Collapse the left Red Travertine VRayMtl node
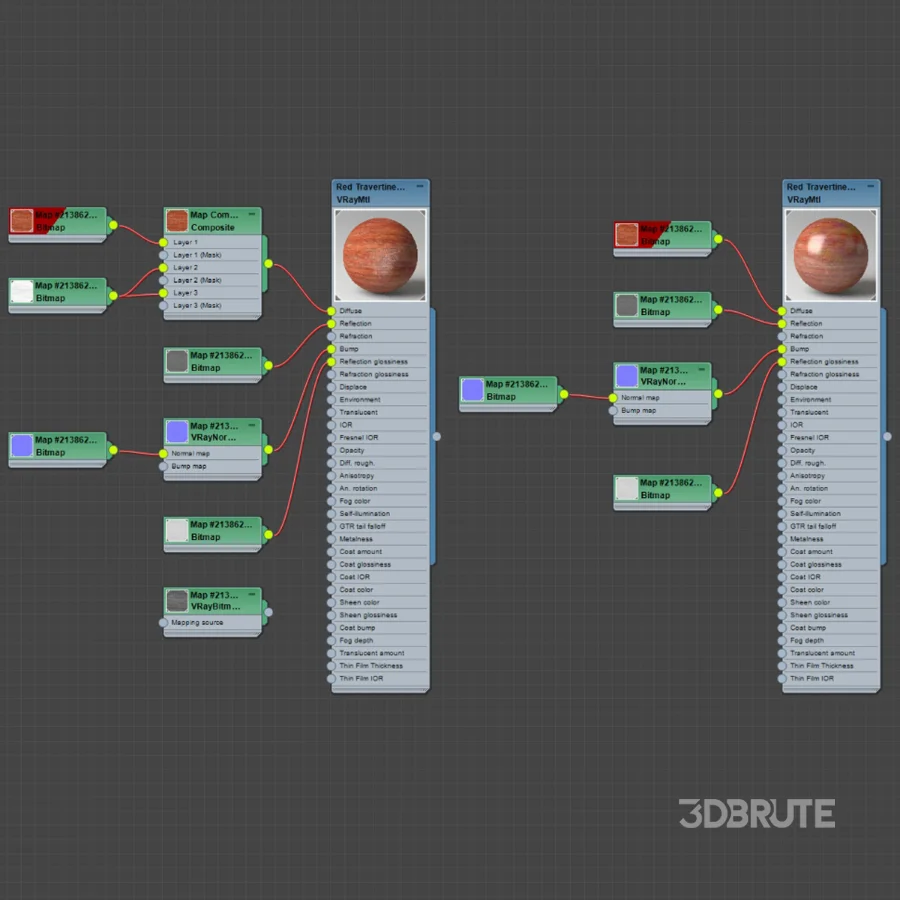 pyautogui.click(x=420, y=186)
